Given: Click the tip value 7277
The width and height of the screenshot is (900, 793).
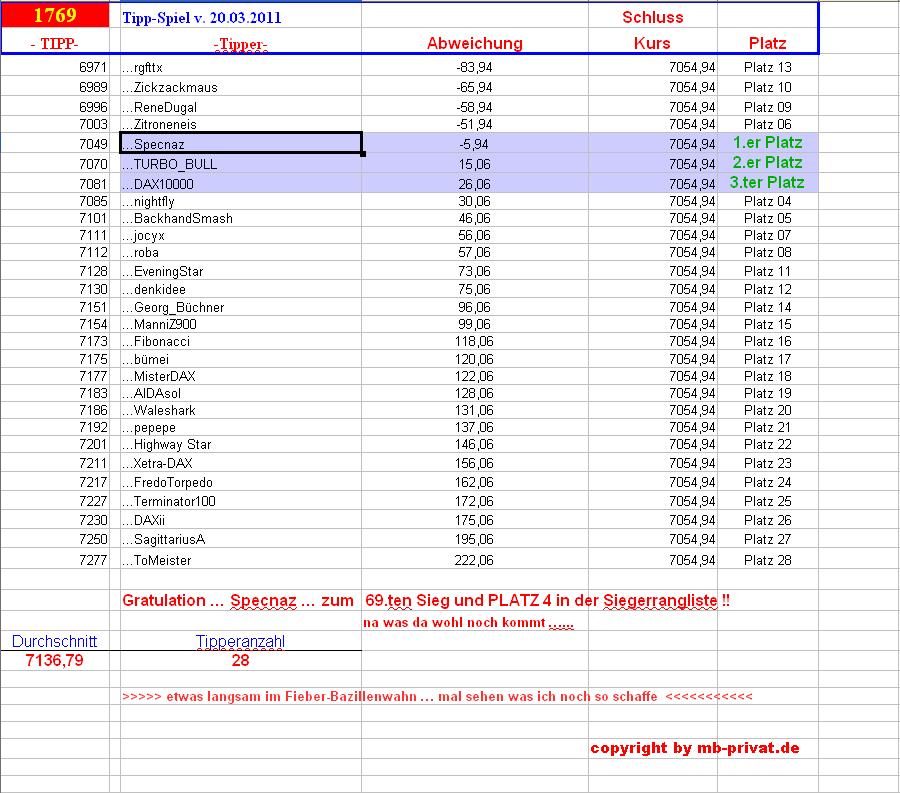Looking at the screenshot, I should tap(93, 560).
